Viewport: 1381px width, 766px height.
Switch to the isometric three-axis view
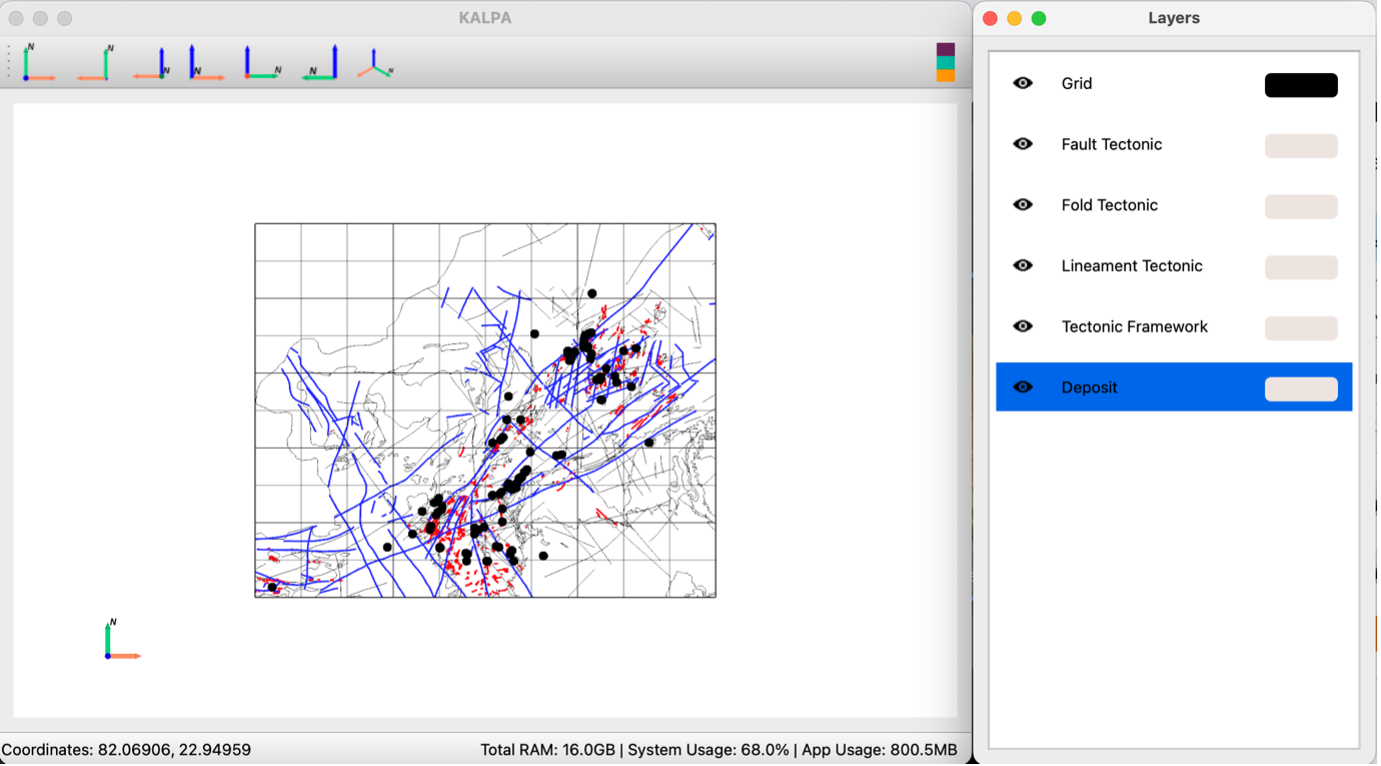(376, 63)
